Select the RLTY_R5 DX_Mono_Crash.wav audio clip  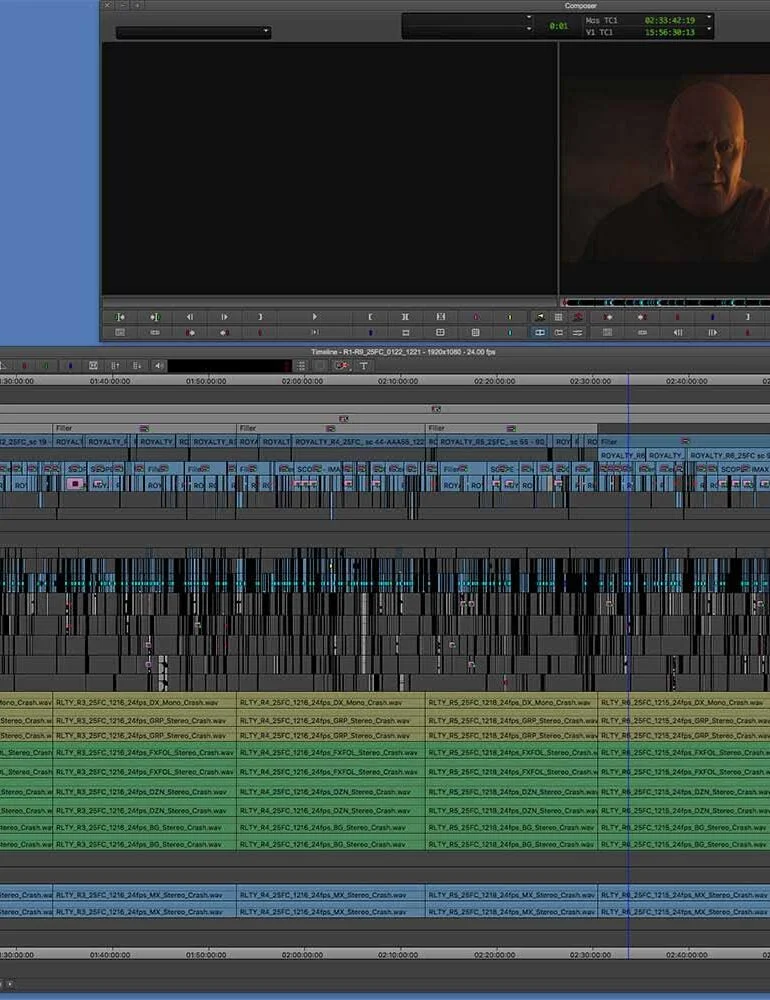pyautogui.click(x=510, y=703)
